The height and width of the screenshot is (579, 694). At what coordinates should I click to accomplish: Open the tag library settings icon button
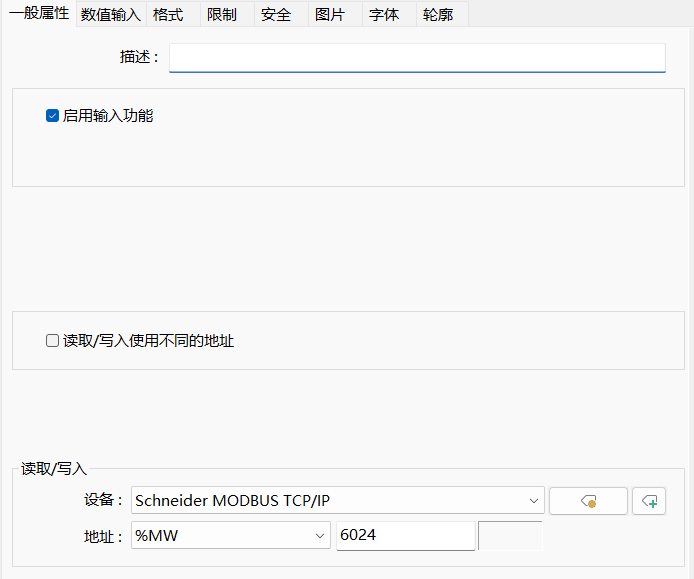point(588,501)
